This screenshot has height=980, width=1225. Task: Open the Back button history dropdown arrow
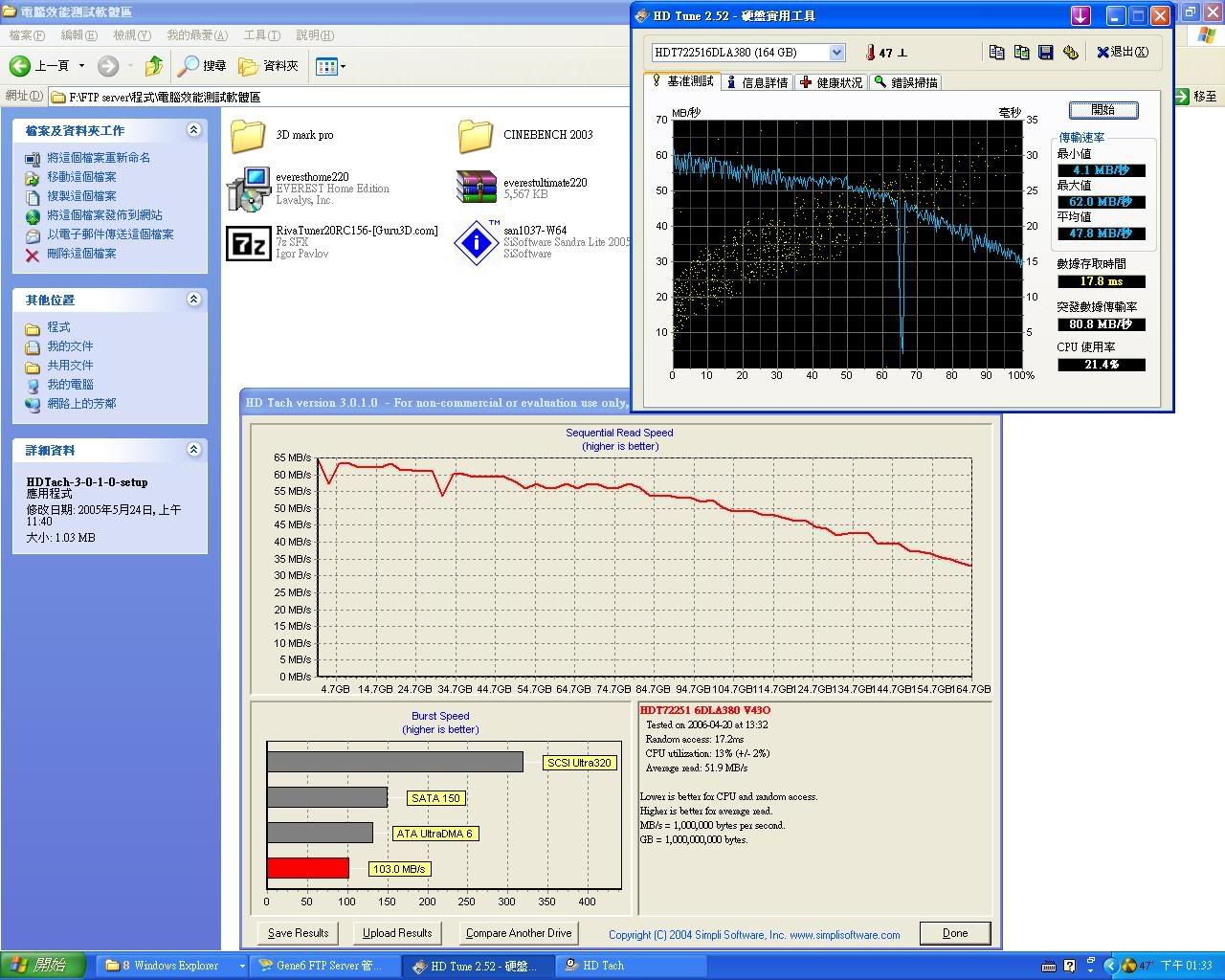point(81,65)
